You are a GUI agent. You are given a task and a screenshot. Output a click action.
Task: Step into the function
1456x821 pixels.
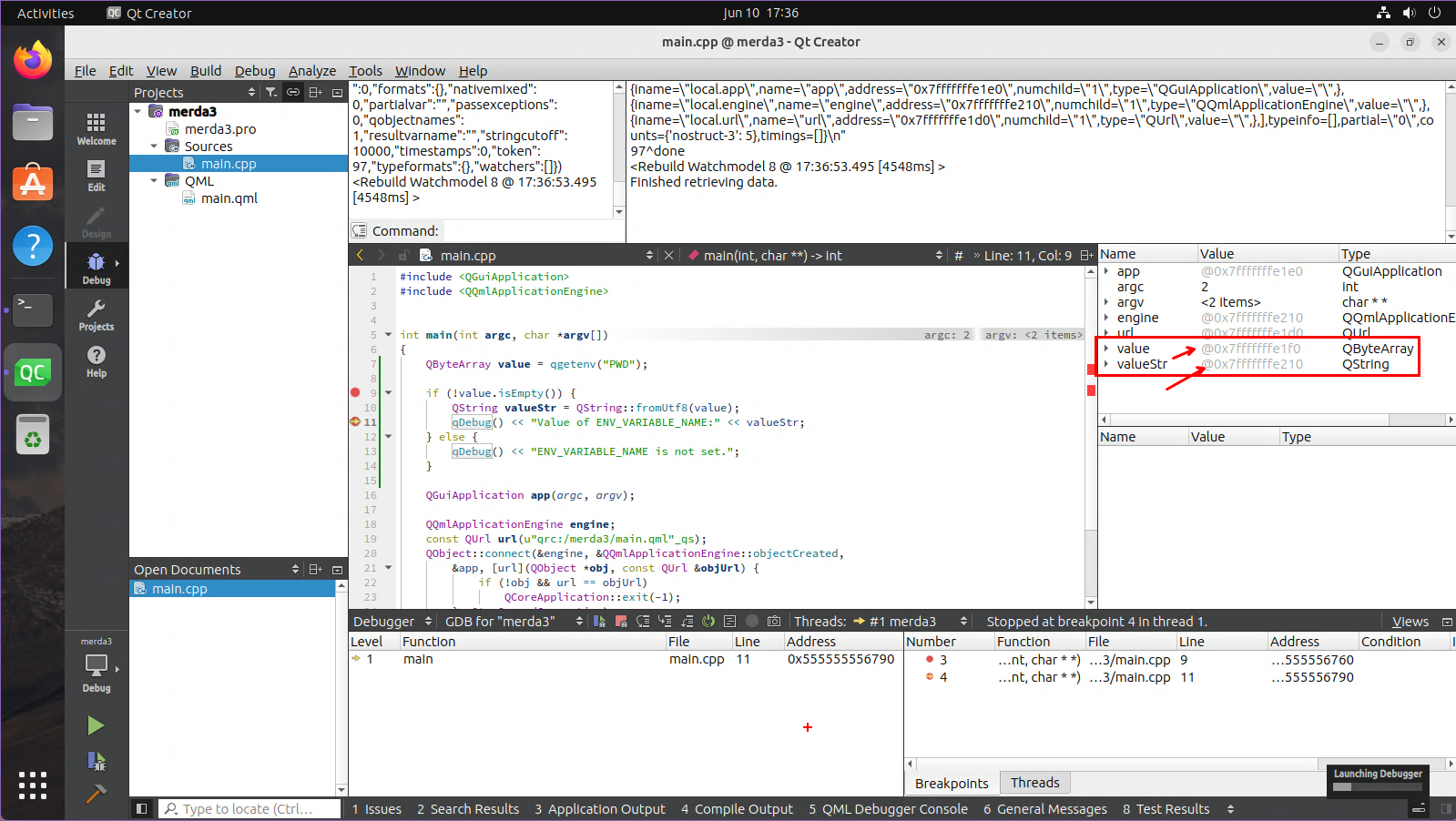coord(665,622)
